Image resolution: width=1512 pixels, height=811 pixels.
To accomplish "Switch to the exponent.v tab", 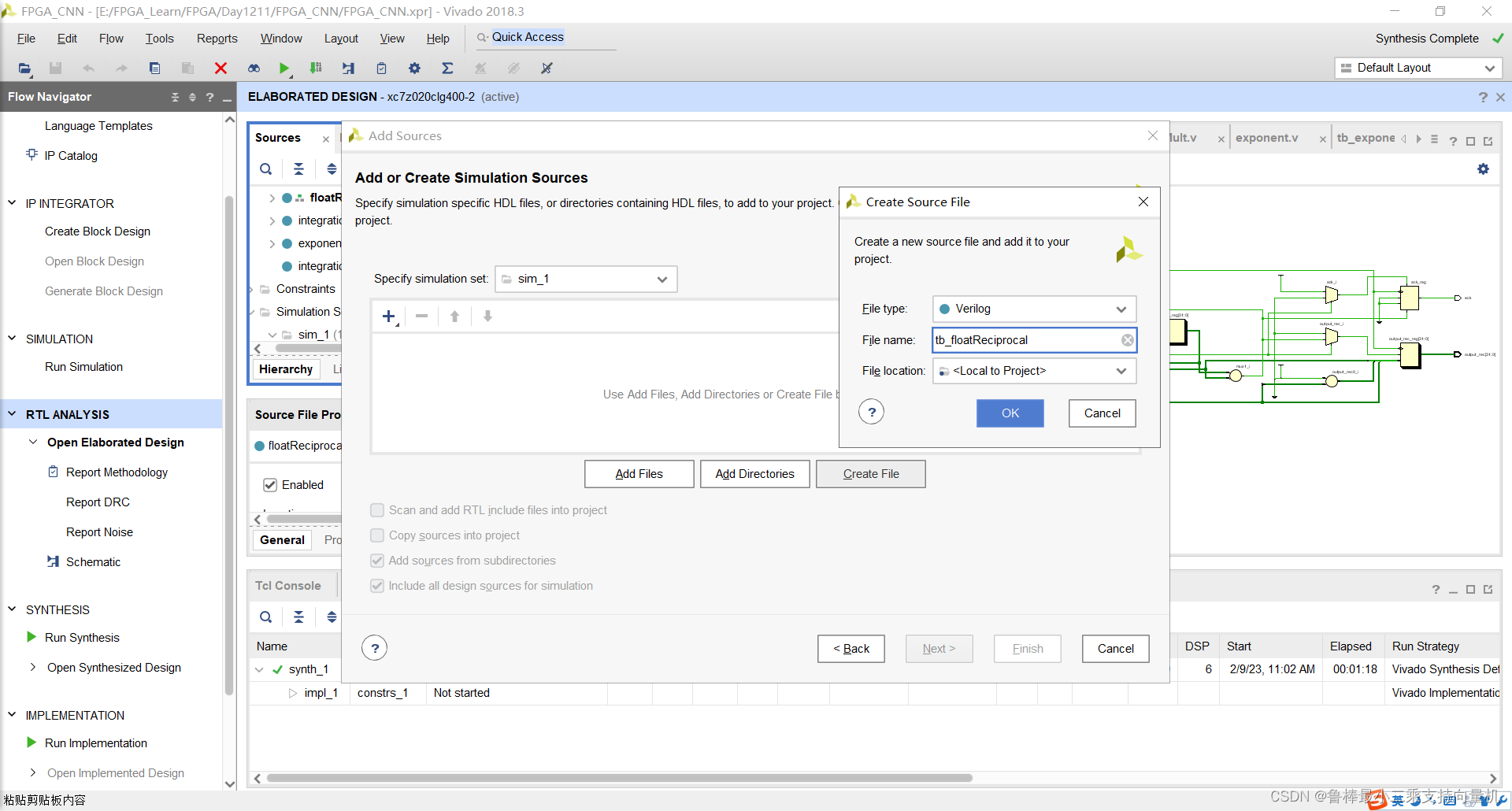I will pos(1266,138).
